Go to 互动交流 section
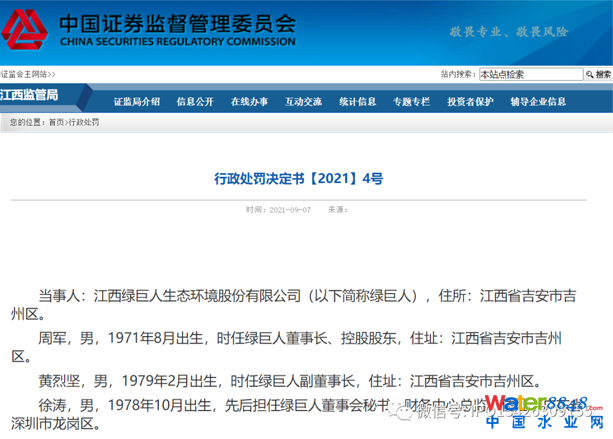 point(303,101)
